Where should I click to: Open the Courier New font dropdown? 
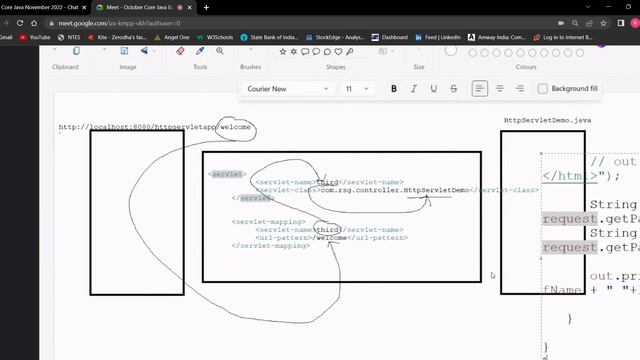288,89
